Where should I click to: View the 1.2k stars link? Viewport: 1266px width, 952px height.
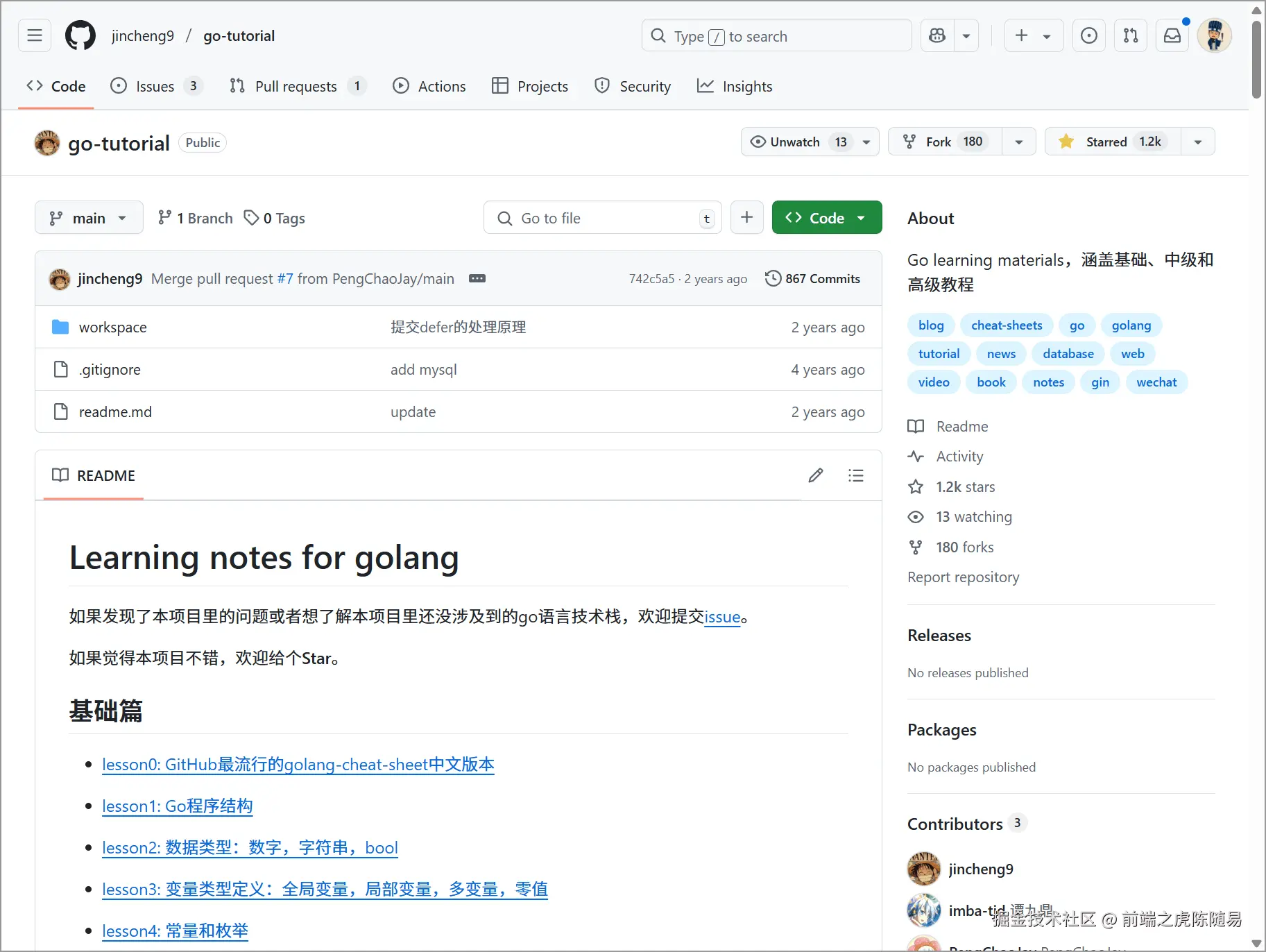coord(952,486)
